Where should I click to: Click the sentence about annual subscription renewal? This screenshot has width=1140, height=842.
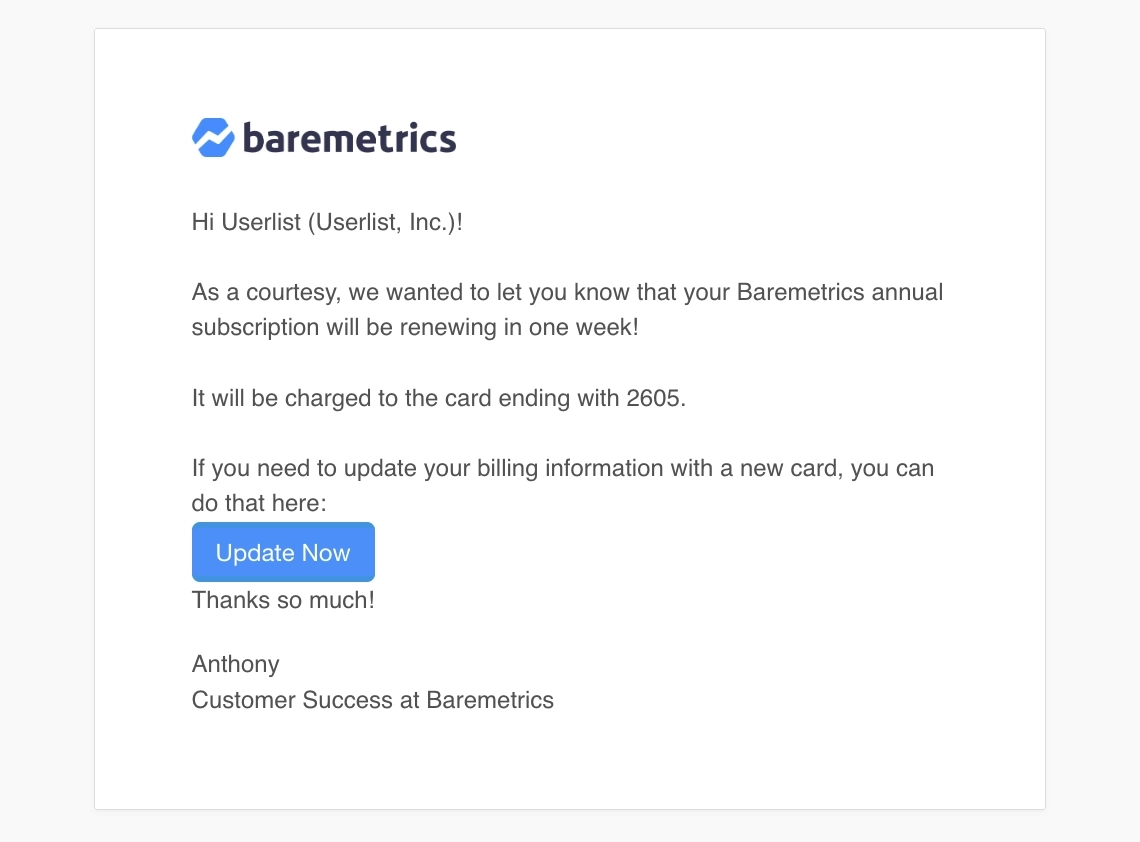click(567, 309)
